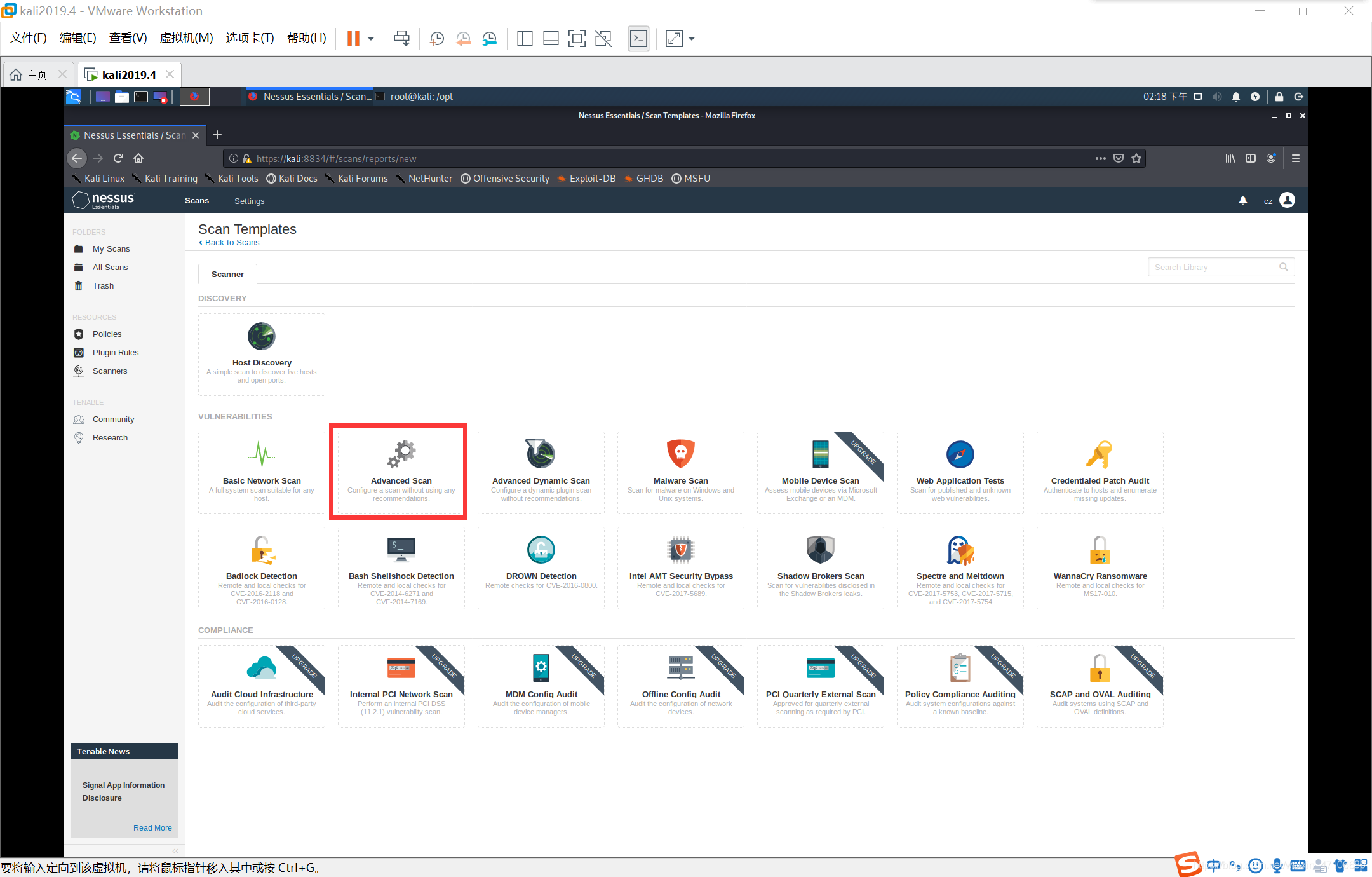Open the Settings tab in Nessus header
Image resolution: width=1372 pixels, height=877 pixels.
[x=249, y=201]
